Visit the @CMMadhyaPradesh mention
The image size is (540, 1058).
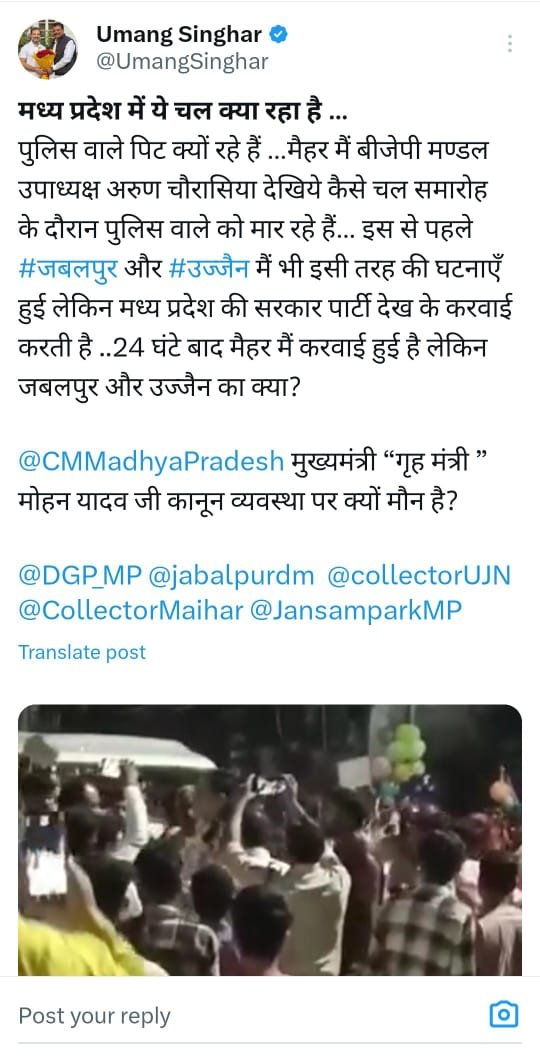pyautogui.click(x=151, y=461)
